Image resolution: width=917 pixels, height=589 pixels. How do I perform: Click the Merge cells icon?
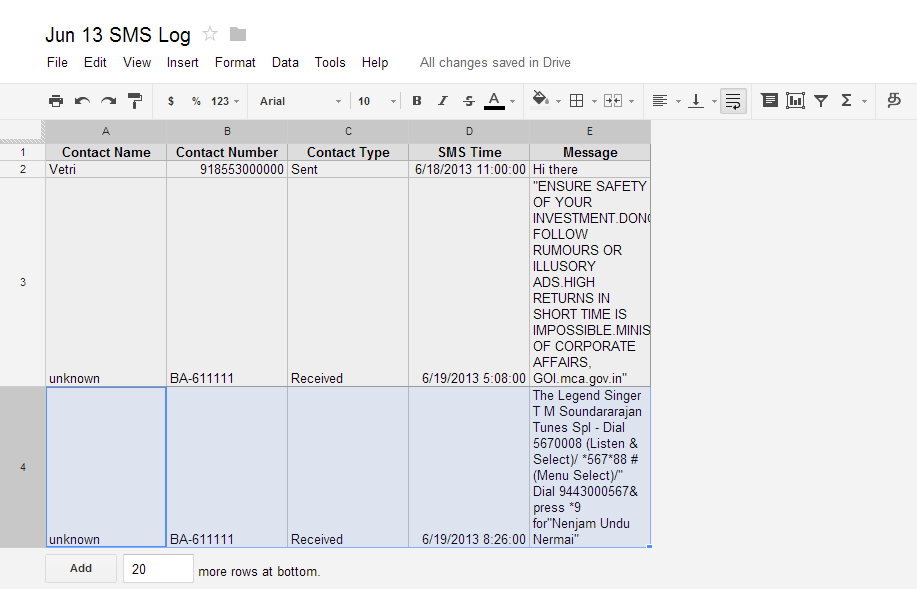613,101
